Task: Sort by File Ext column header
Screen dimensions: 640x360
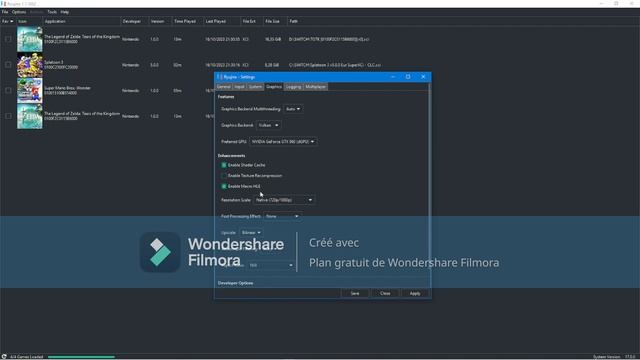Action: point(249,21)
